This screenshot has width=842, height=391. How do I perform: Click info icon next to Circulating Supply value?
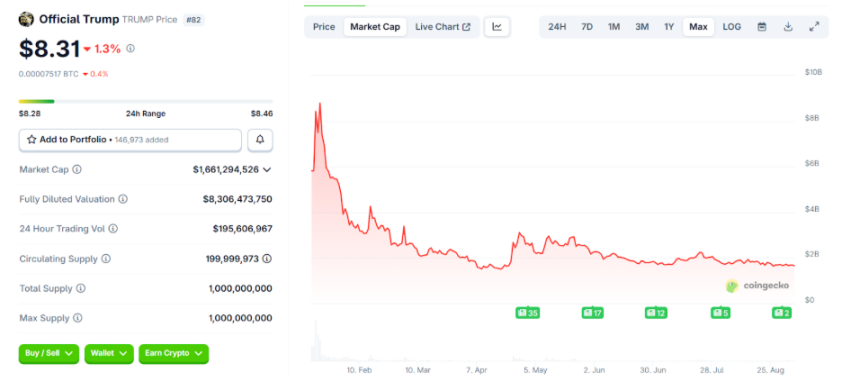point(267,259)
